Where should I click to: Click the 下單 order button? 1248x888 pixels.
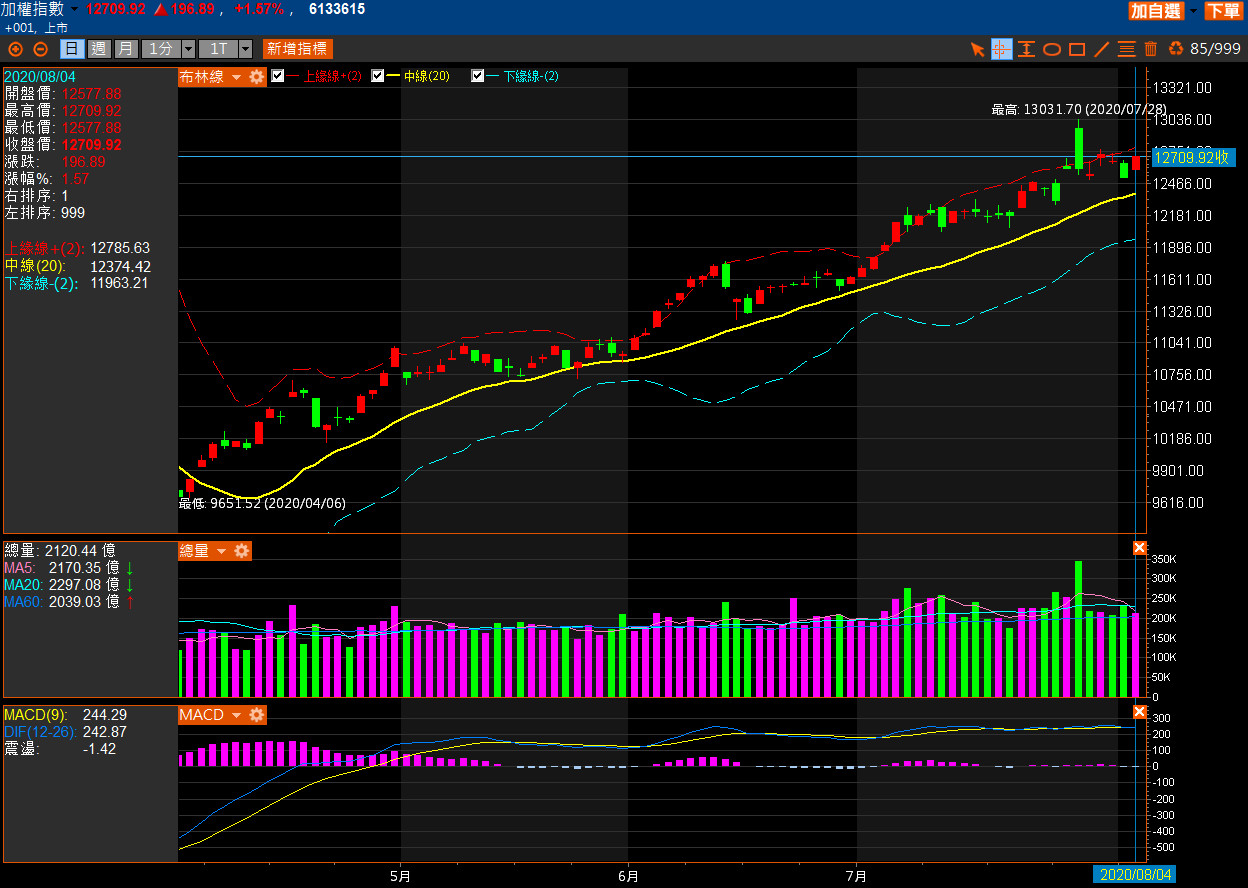pyautogui.click(x=1222, y=11)
